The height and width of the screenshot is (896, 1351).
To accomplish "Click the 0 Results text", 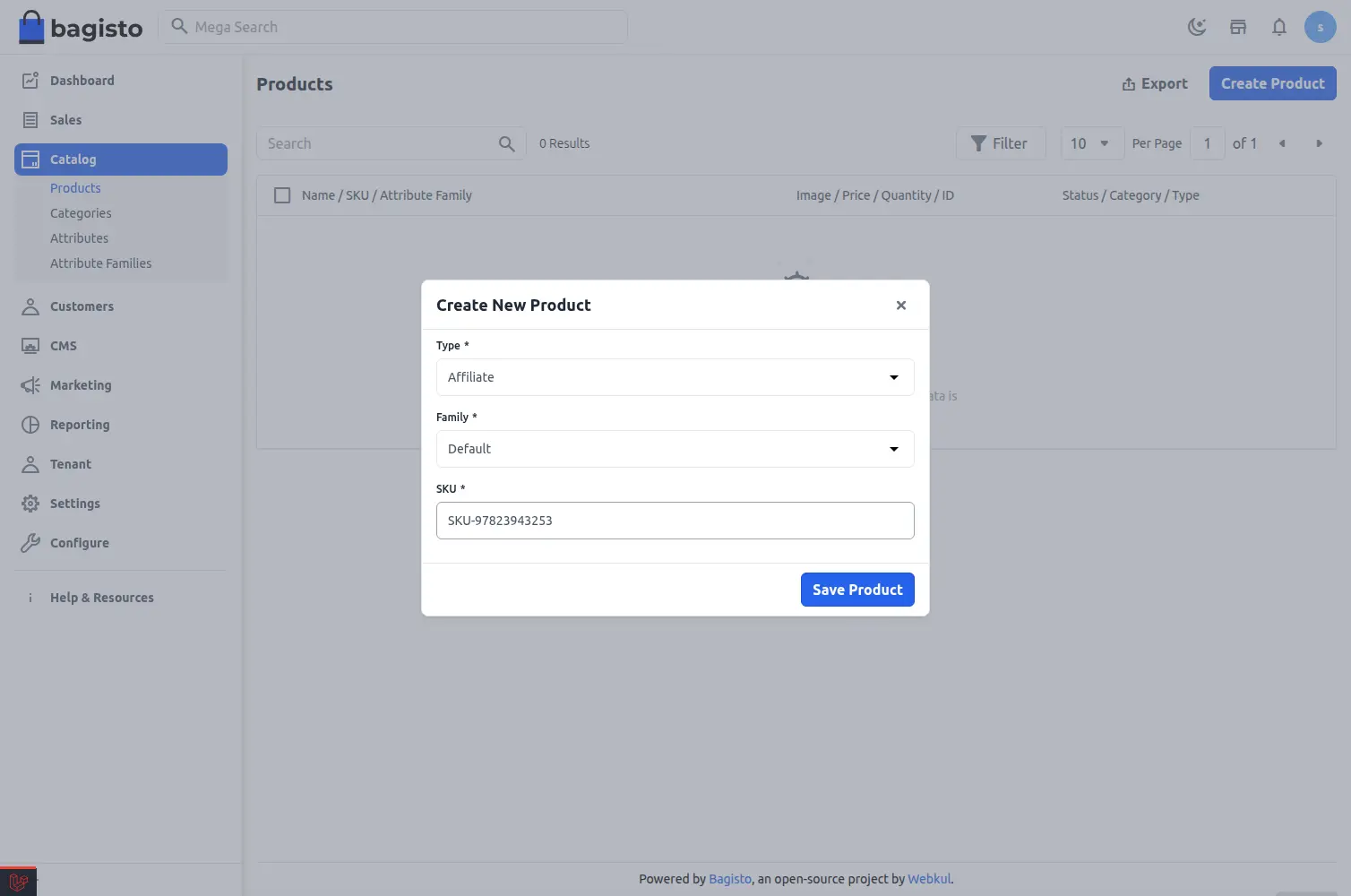I will (564, 143).
